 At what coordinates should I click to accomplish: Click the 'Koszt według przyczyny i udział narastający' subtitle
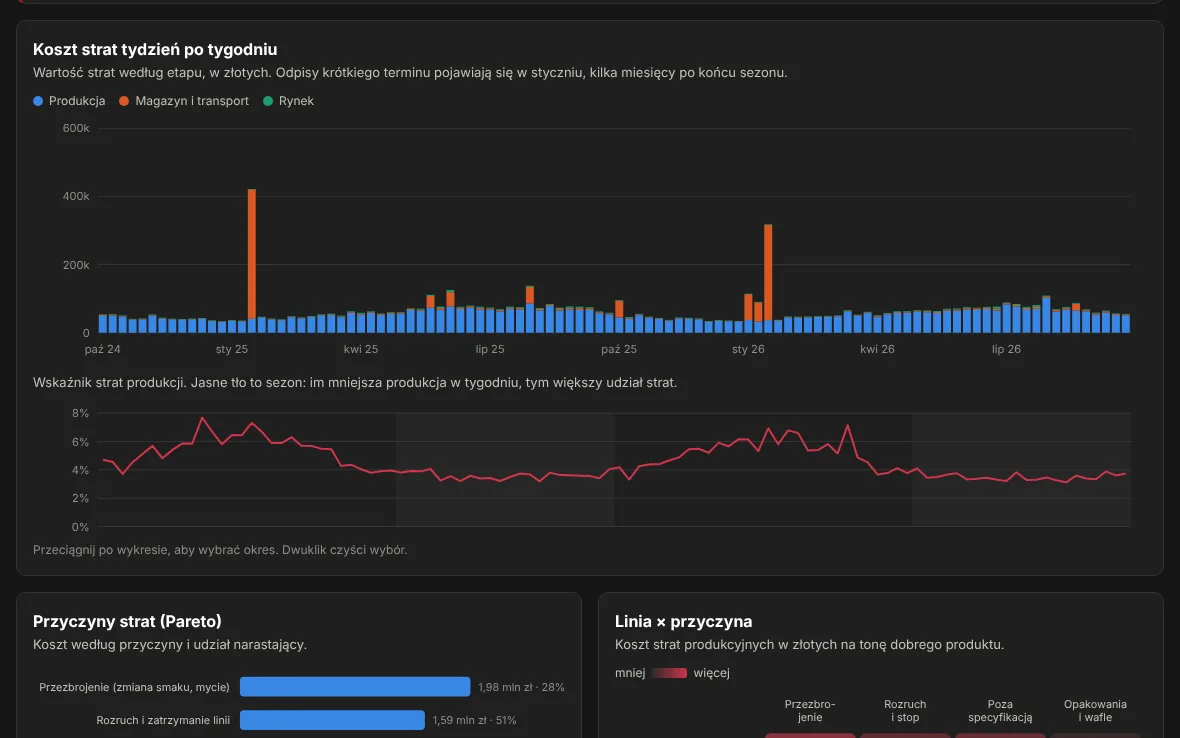pos(170,645)
